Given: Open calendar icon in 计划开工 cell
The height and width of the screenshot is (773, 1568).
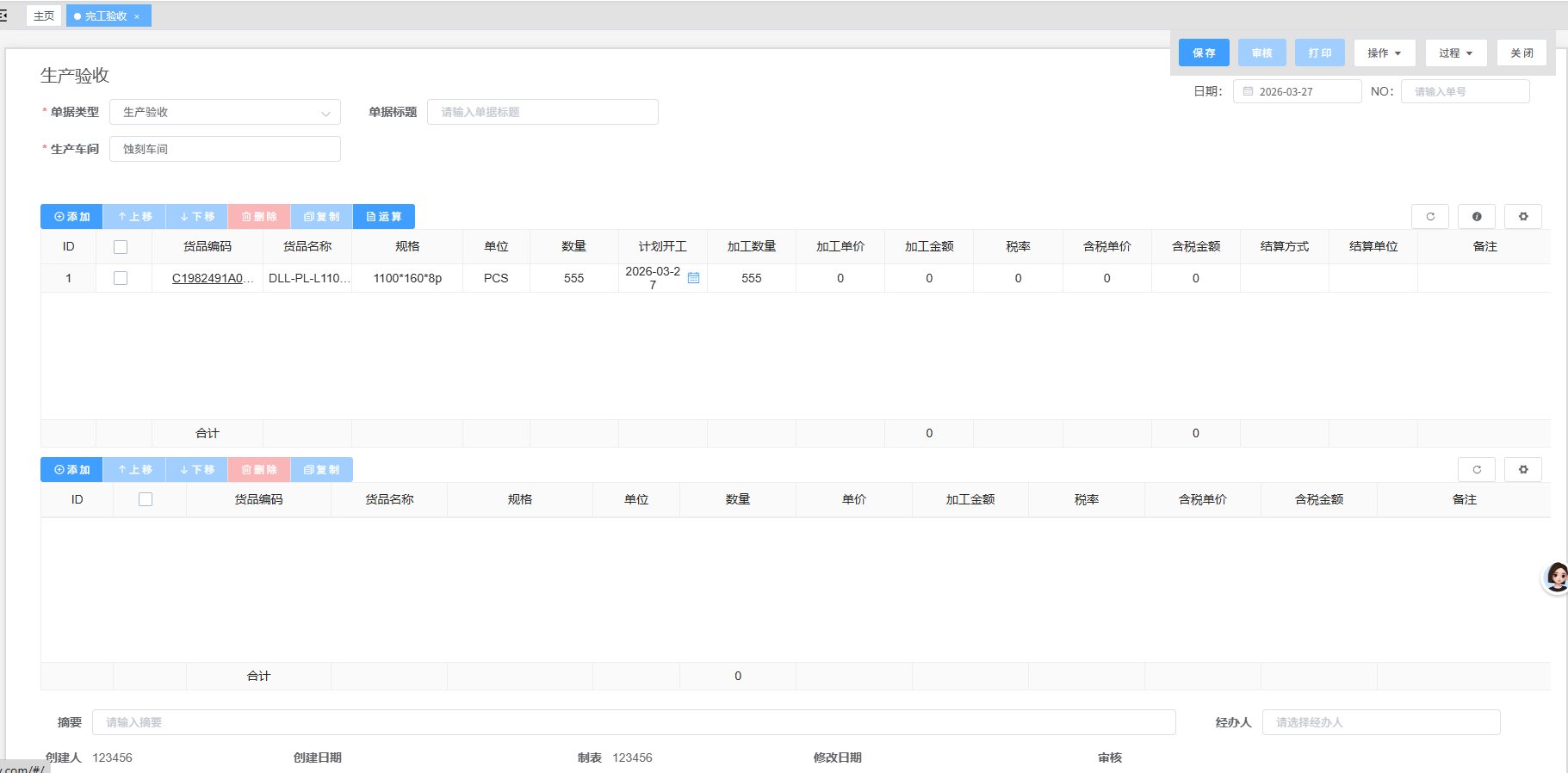Looking at the screenshot, I should click(x=693, y=278).
